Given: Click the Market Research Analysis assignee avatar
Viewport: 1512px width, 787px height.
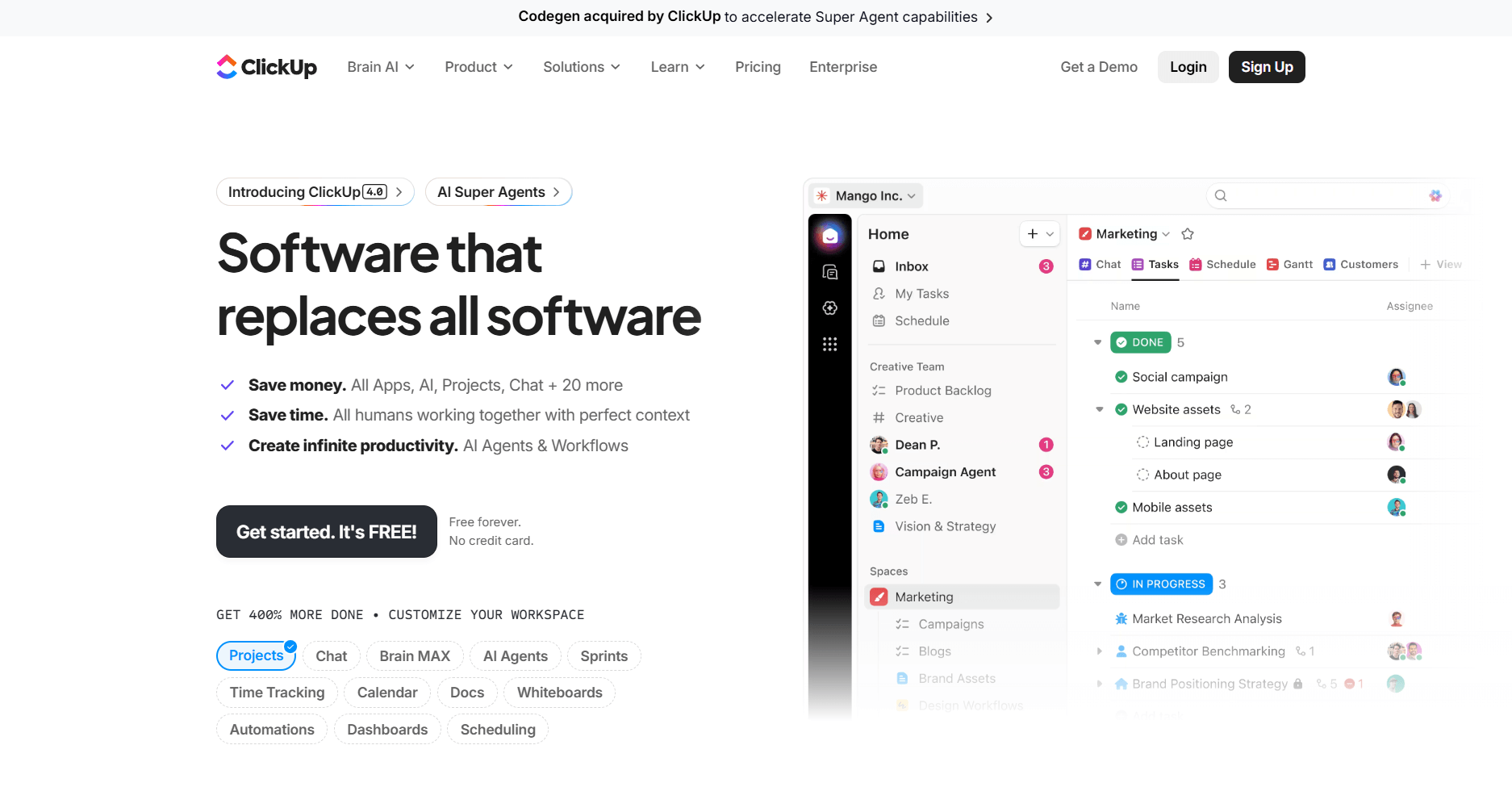Looking at the screenshot, I should [x=1397, y=619].
